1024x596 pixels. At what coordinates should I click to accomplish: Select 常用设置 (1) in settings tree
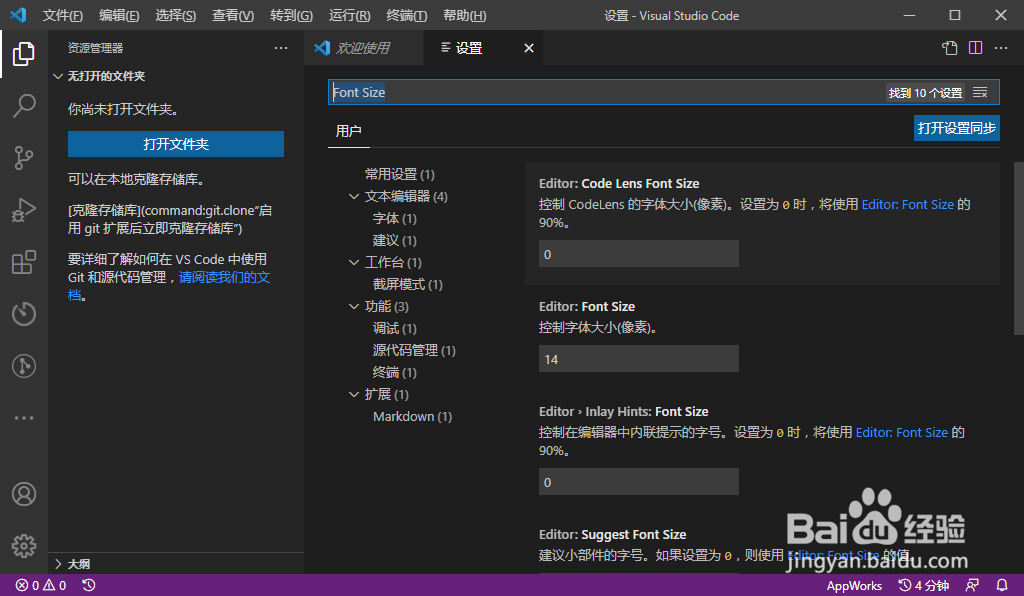400,174
